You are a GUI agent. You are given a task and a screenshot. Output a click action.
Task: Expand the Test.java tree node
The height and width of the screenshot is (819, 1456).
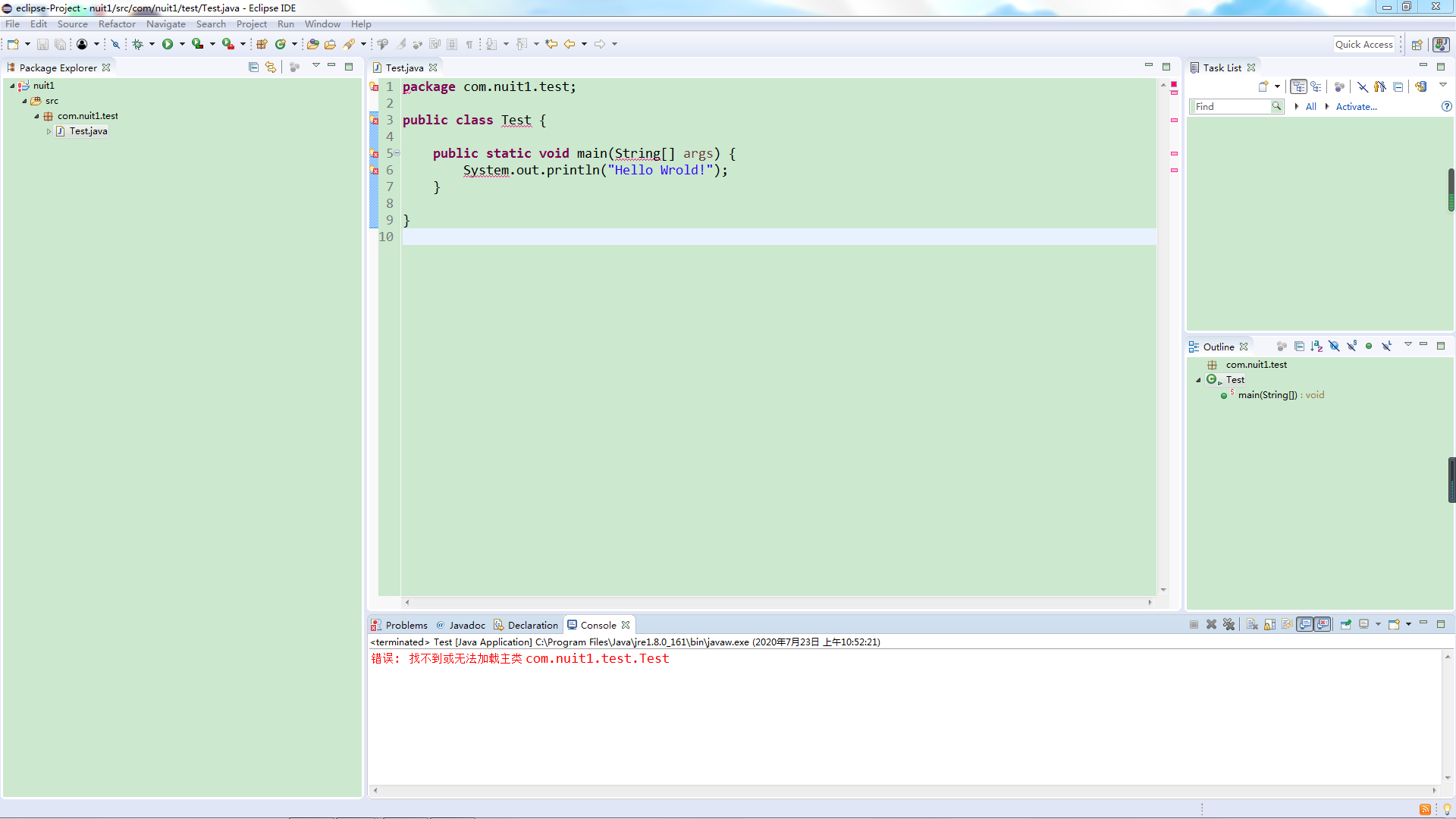(x=49, y=131)
